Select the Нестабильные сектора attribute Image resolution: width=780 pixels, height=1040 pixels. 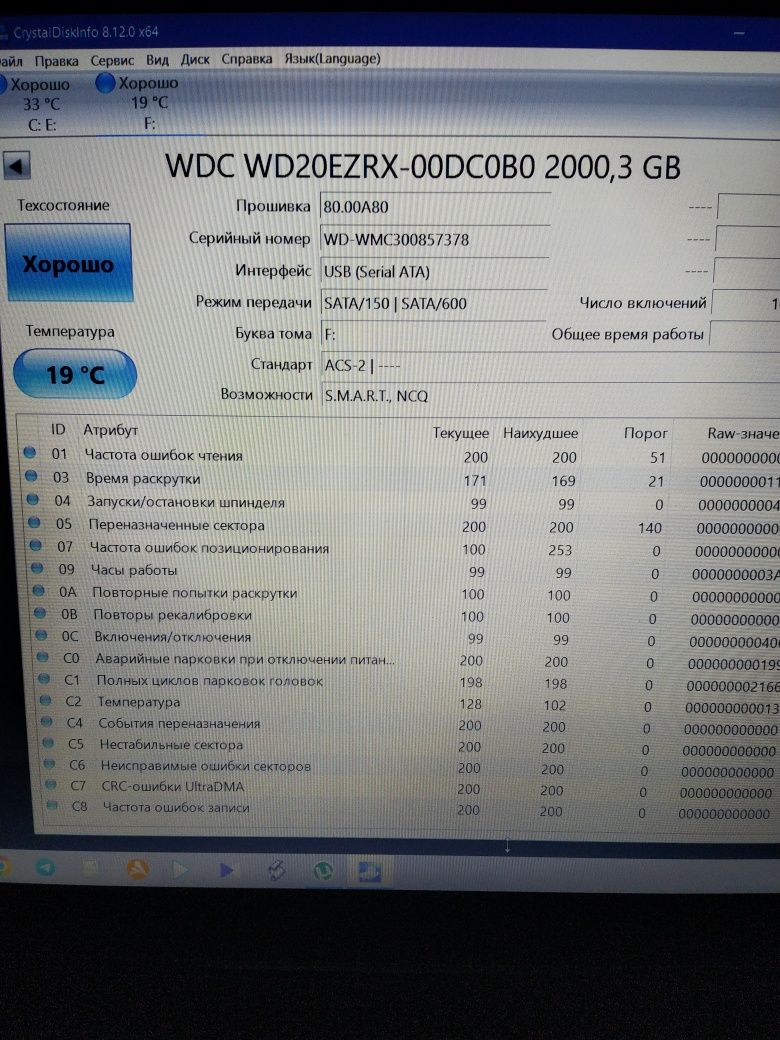coord(171,744)
